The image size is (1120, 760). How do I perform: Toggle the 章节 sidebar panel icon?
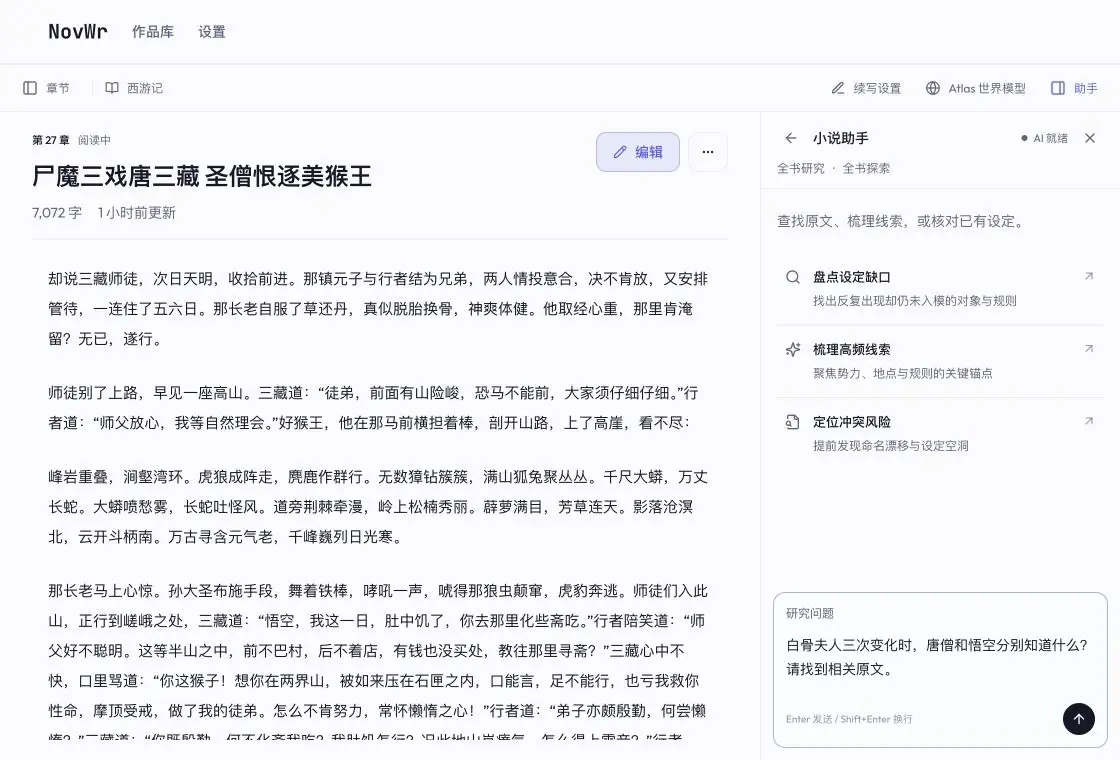30,88
